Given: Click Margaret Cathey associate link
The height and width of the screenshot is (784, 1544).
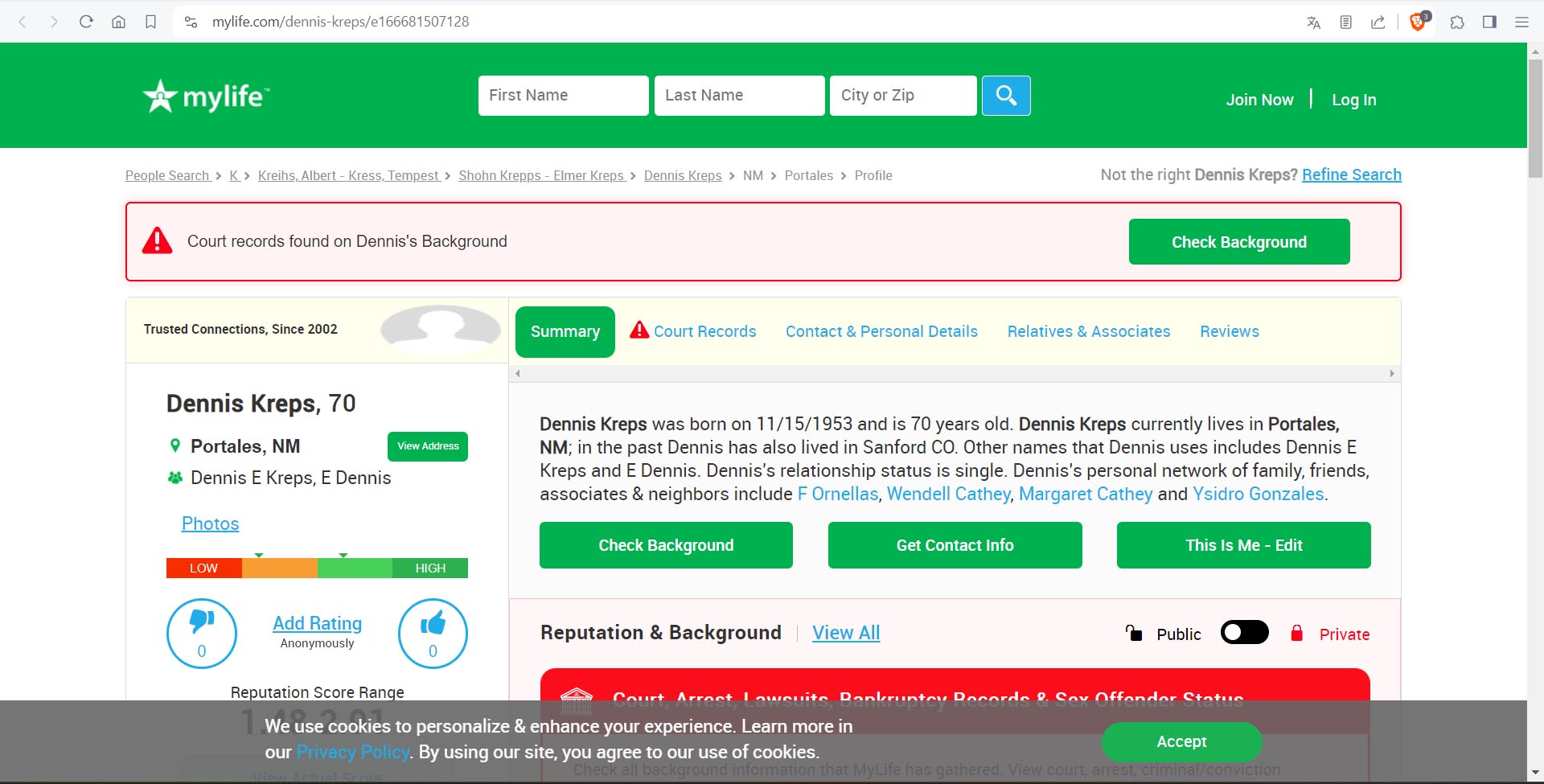Looking at the screenshot, I should point(1086,494).
